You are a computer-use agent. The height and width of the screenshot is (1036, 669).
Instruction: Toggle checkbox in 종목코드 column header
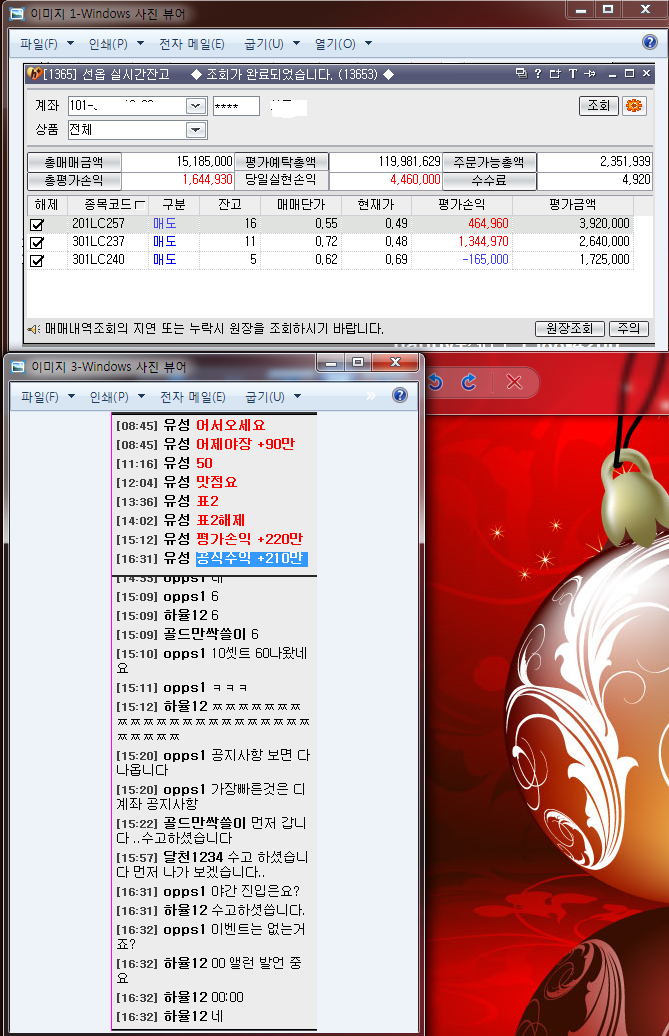click(x=139, y=205)
